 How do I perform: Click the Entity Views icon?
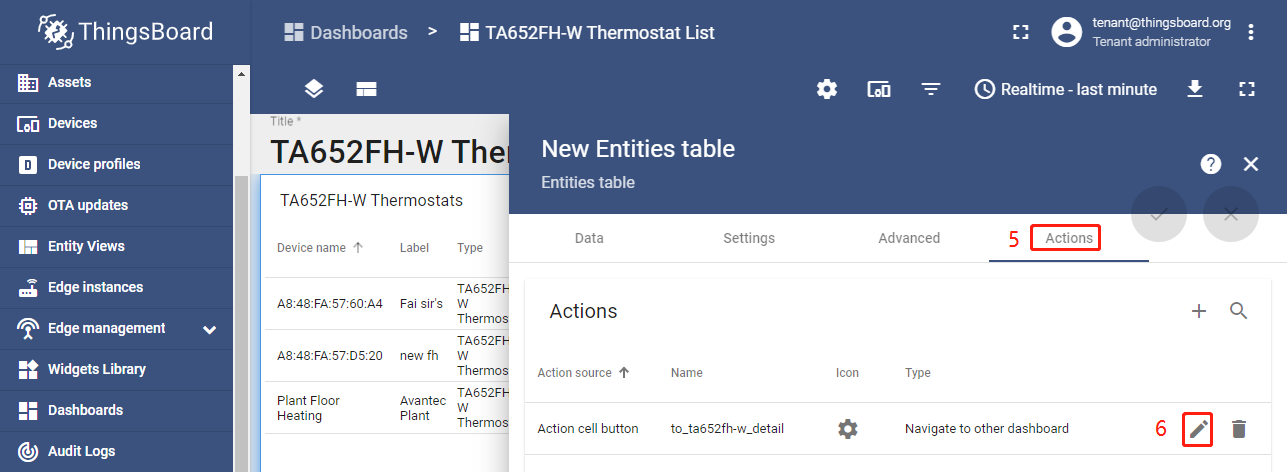tap(29, 246)
